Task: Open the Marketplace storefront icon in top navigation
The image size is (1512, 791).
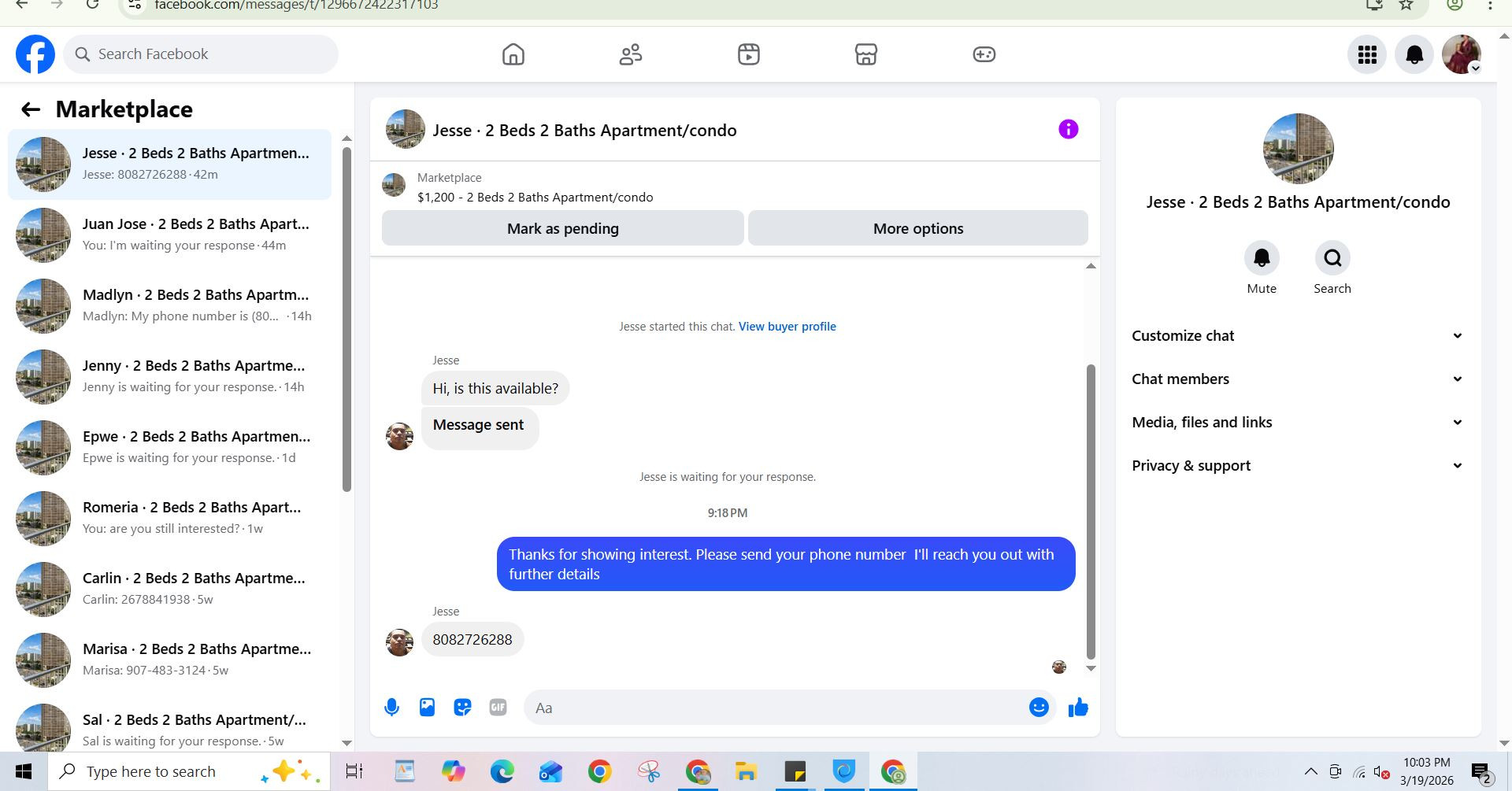Action: coord(866,54)
